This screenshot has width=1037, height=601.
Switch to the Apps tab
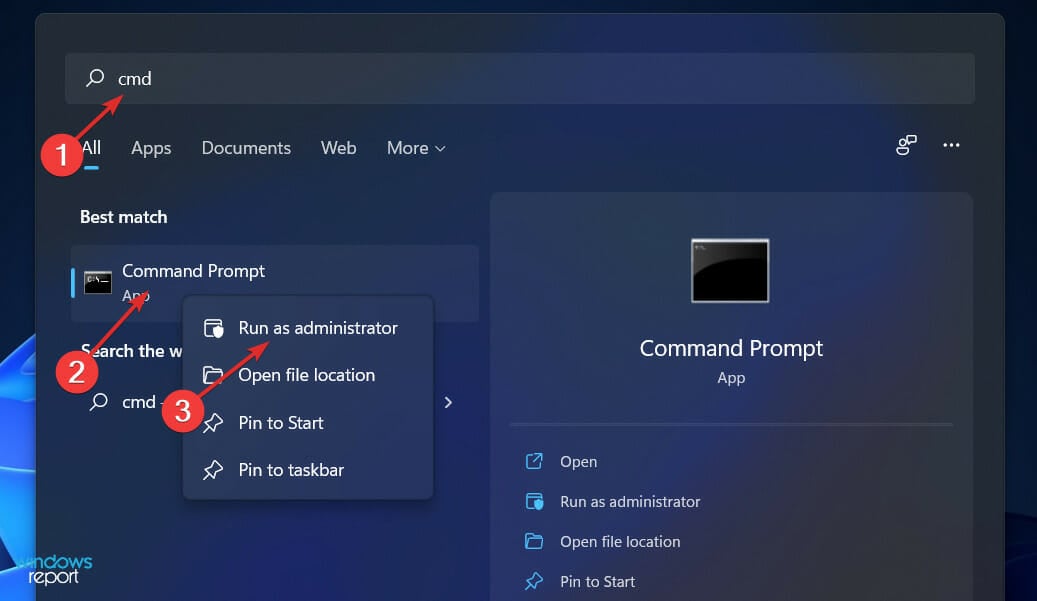(150, 148)
